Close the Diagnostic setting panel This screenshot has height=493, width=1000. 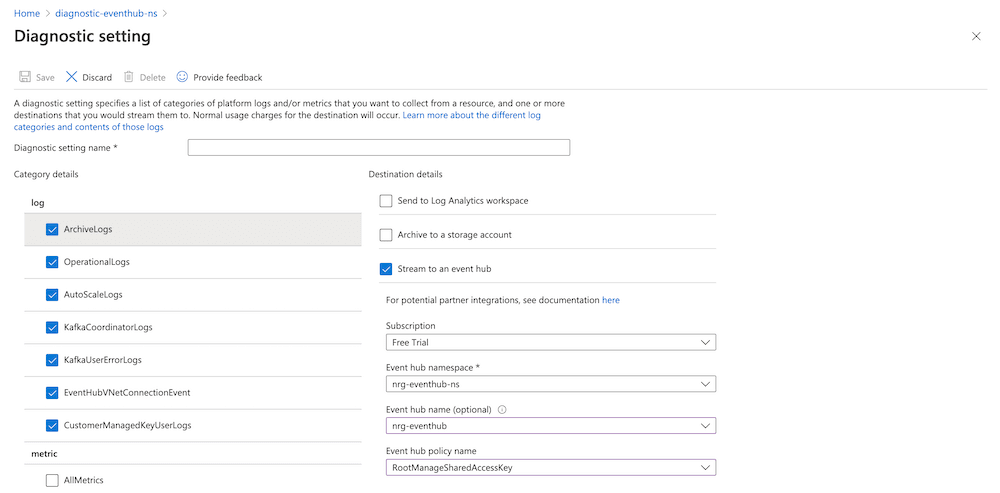pyautogui.click(x=976, y=36)
